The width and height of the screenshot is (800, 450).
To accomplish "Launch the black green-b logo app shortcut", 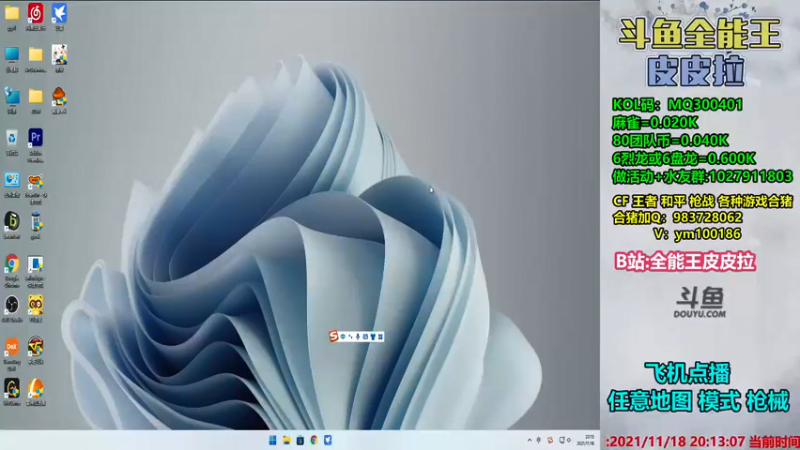I will click(12, 225).
